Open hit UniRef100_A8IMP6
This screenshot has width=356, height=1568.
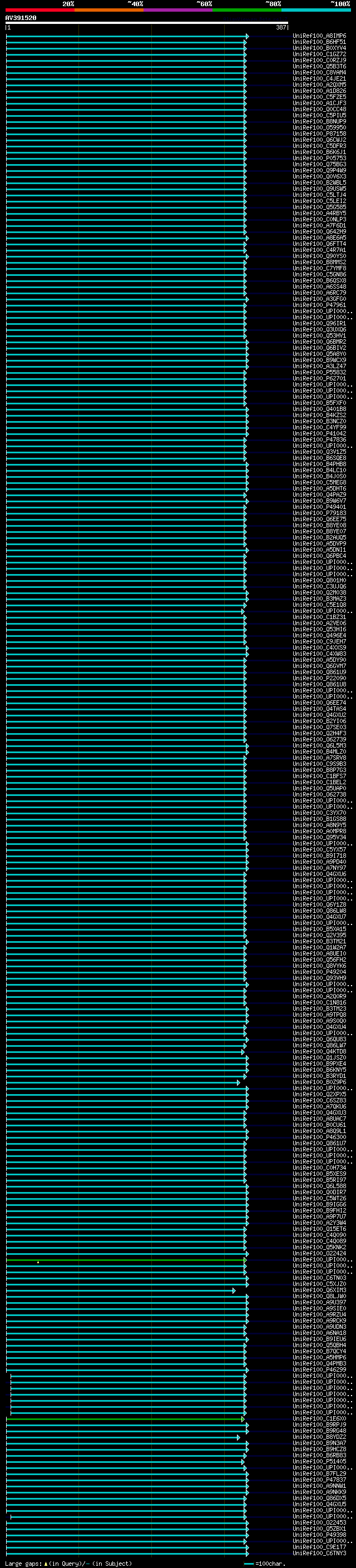pyautogui.click(x=319, y=36)
